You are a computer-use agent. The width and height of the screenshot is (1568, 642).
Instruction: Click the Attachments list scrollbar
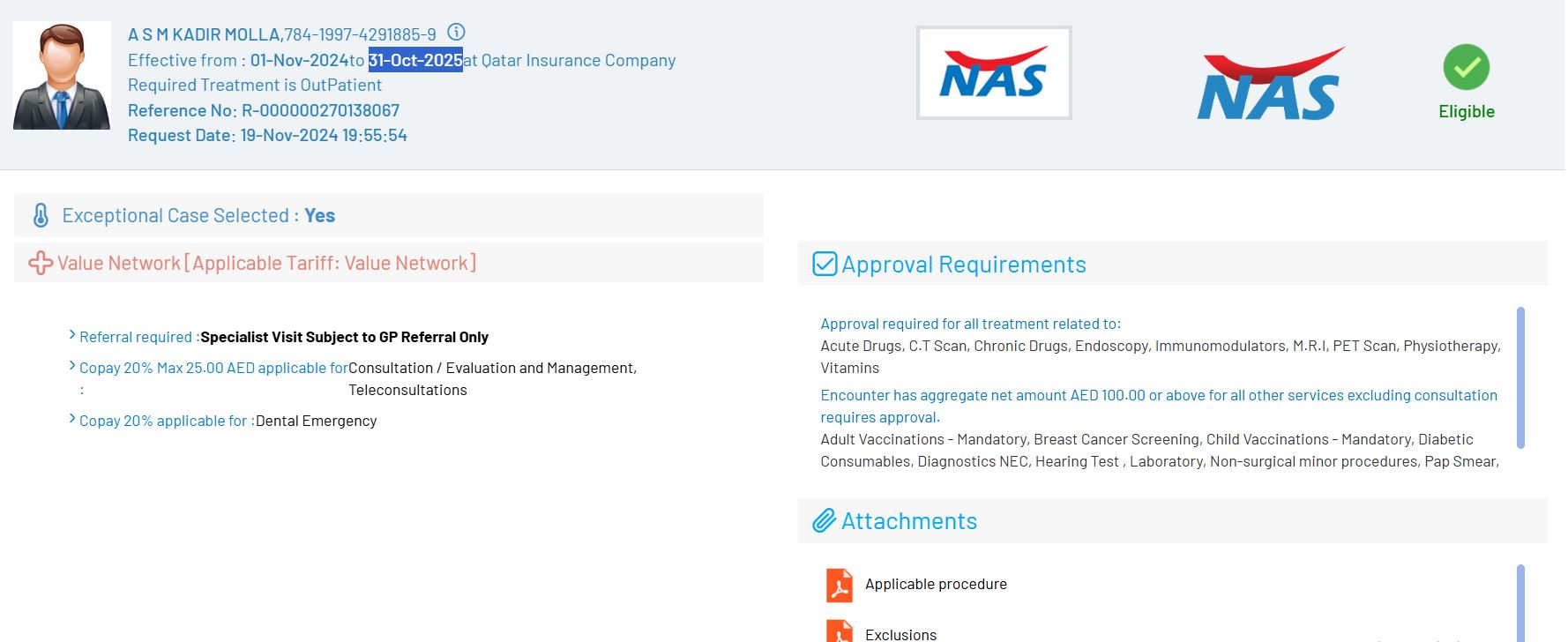pyautogui.click(x=1520, y=603)
